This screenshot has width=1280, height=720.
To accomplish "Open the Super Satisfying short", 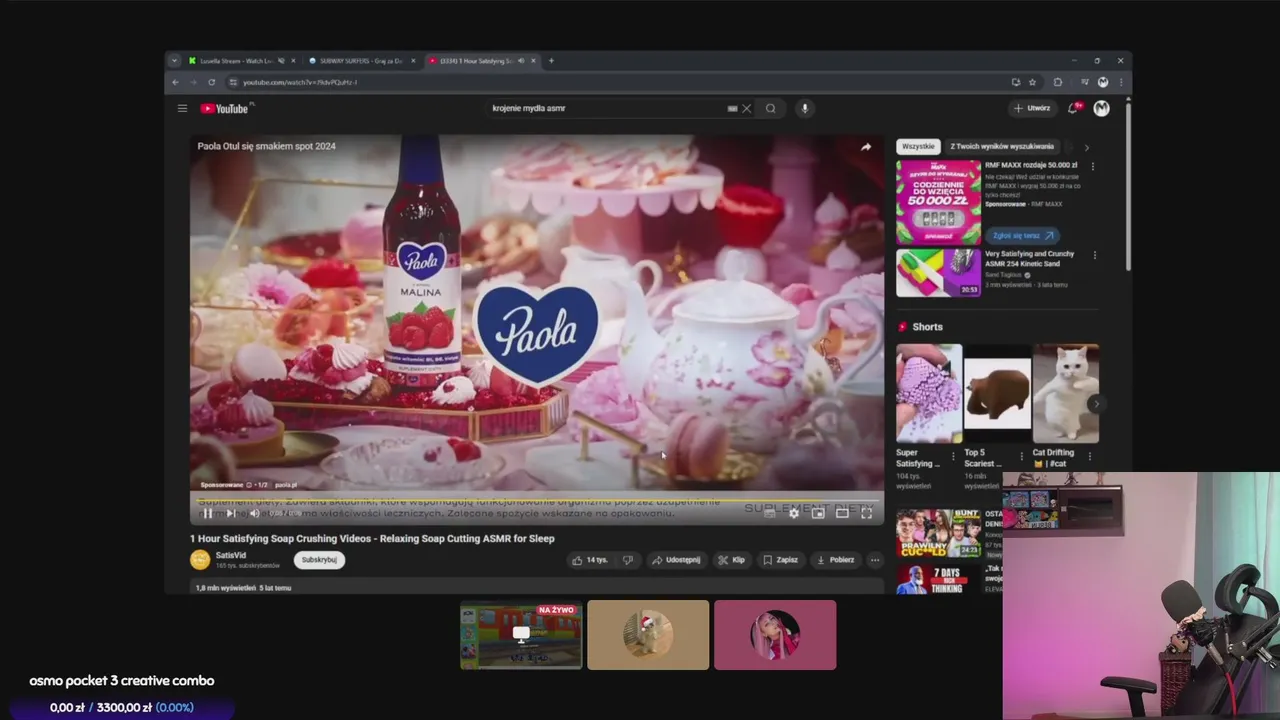I will click(929, 394).
